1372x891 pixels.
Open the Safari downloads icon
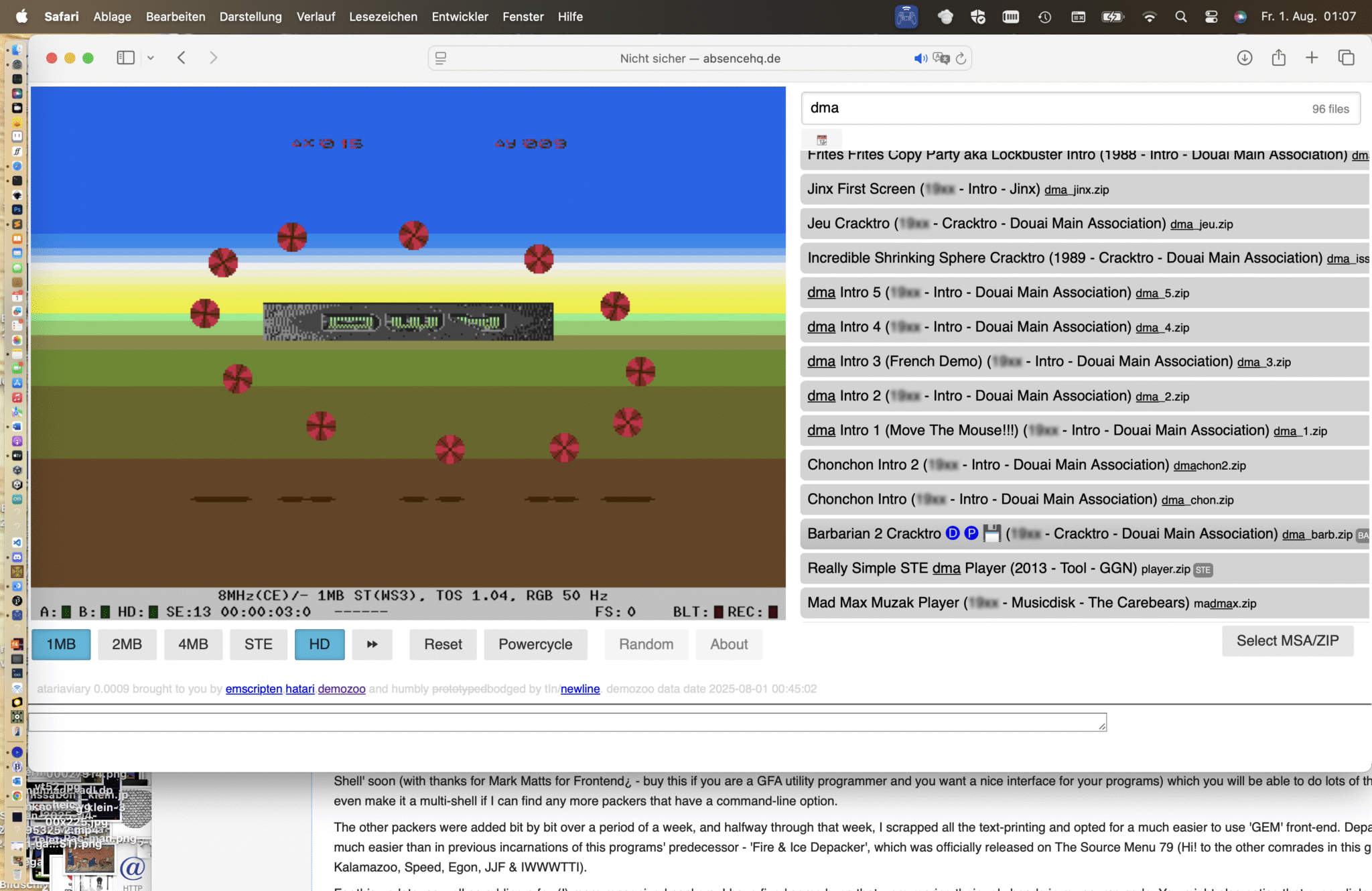click(1244, 58)
